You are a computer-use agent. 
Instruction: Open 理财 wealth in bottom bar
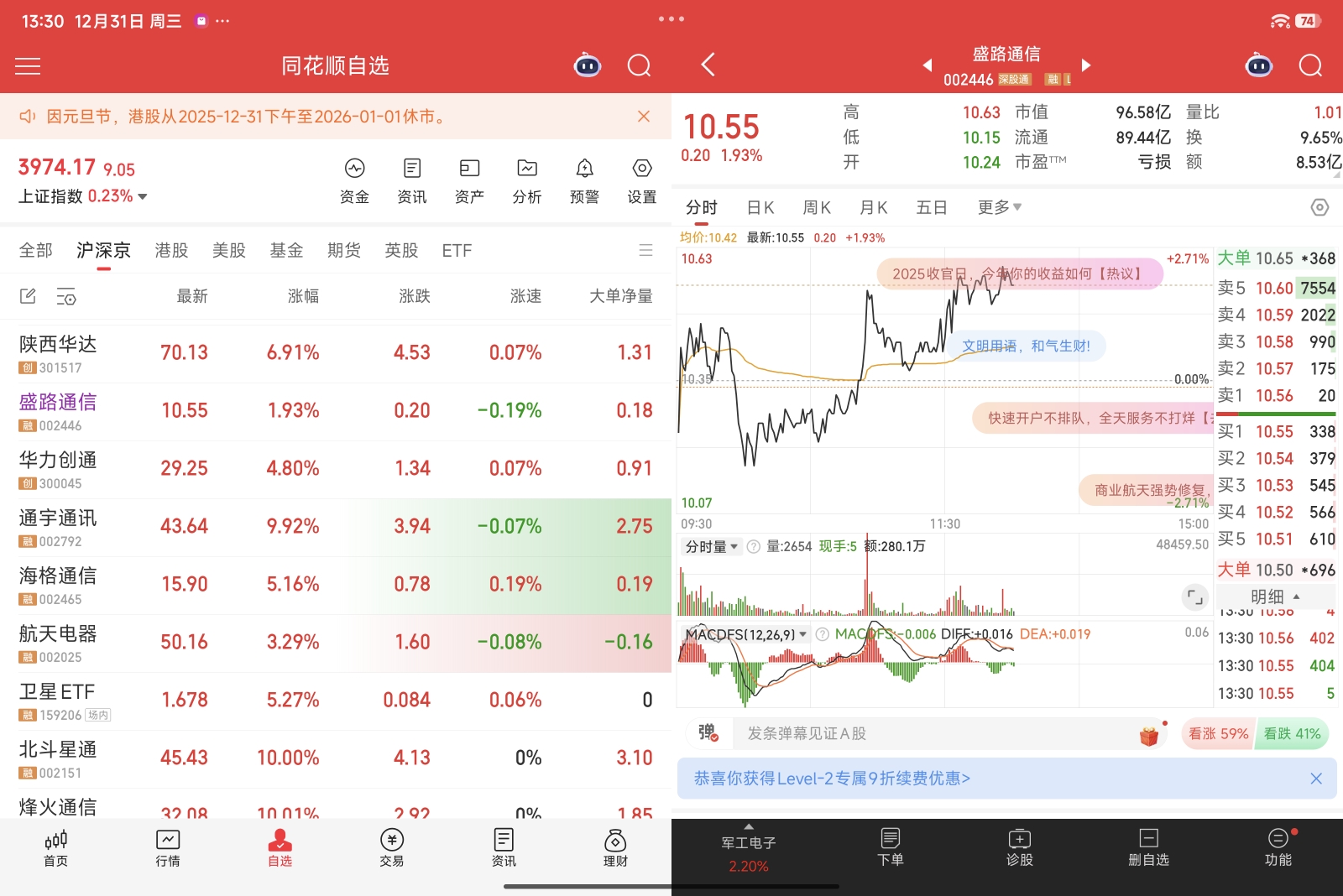click(x=615, y=848)
